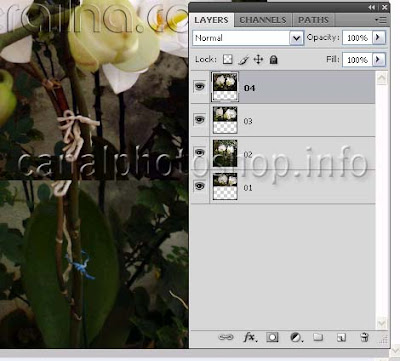Screen dimensions: 400x361
Task: Select layer 03 thumbnail
Action: 225,120
